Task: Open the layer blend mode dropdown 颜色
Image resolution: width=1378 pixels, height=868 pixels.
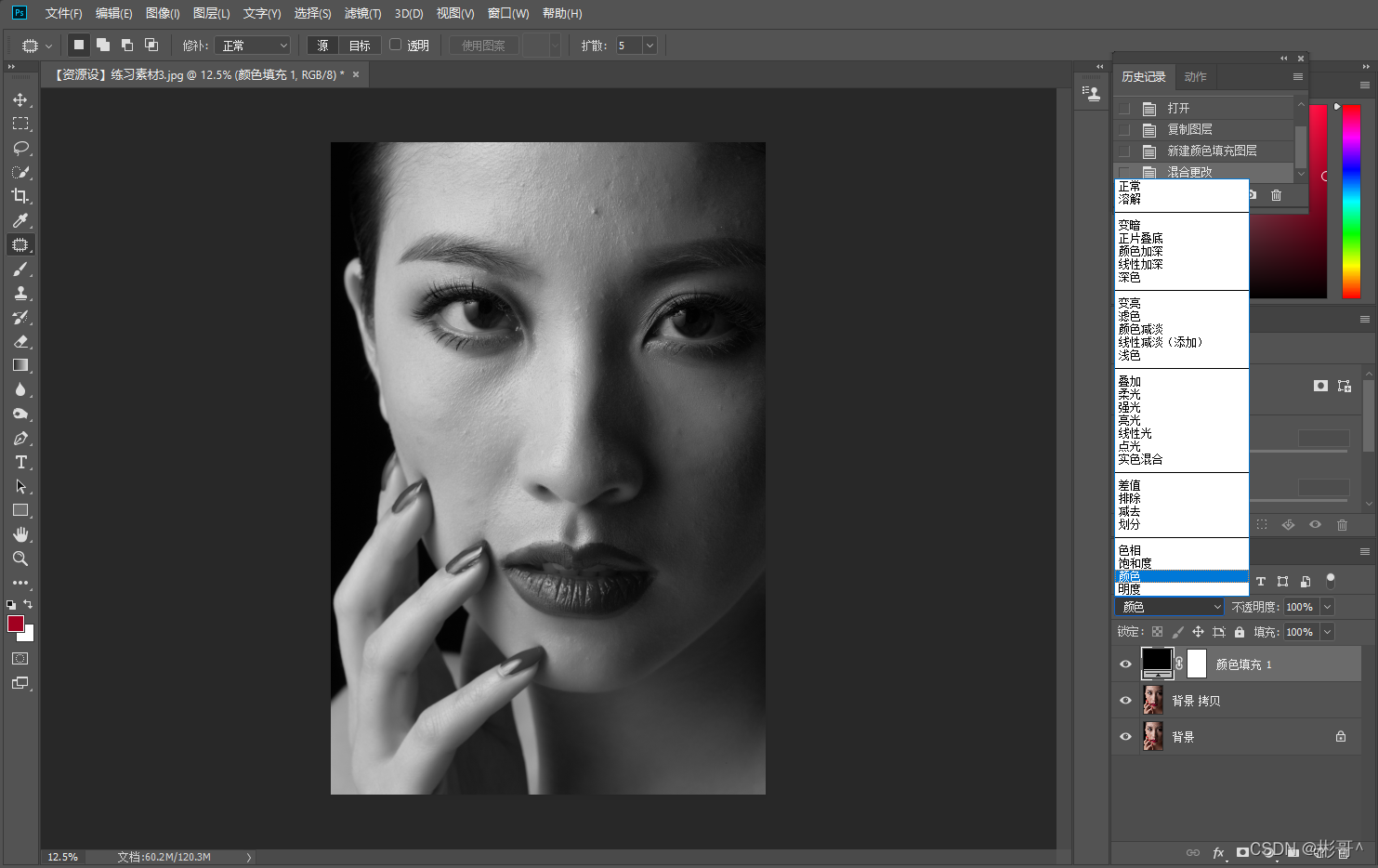Action: click(1170, 607)
